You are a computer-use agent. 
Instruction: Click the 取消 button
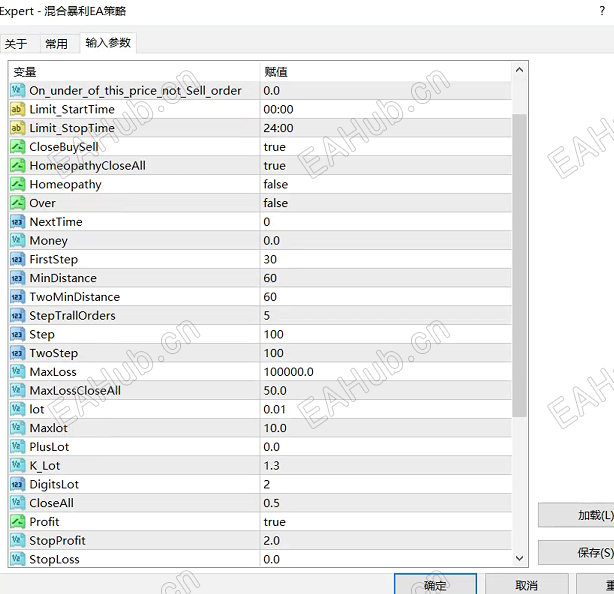[x=526, y=585]
